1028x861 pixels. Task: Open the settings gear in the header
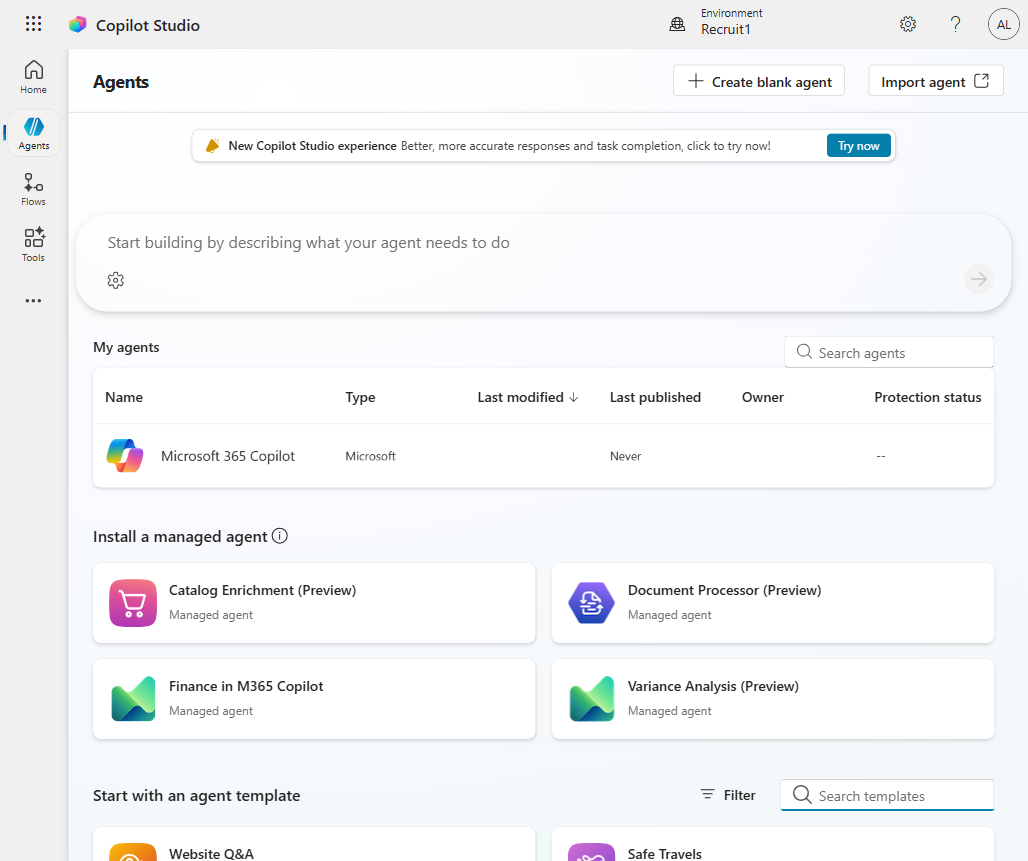[x=907, y=24]
